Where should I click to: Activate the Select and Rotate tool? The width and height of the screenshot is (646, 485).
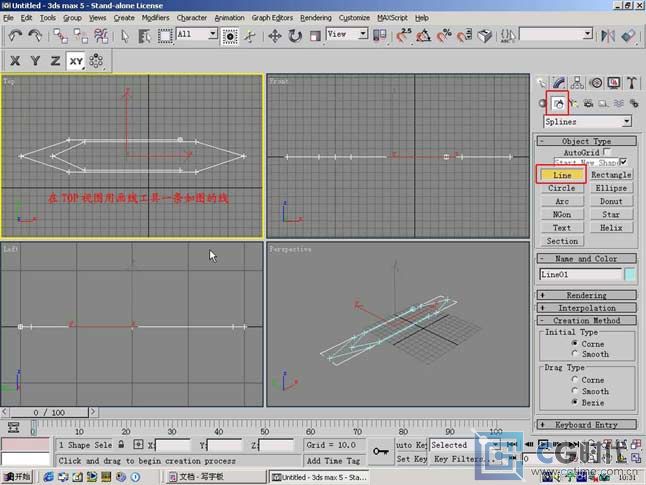click(x=295, y=36)
